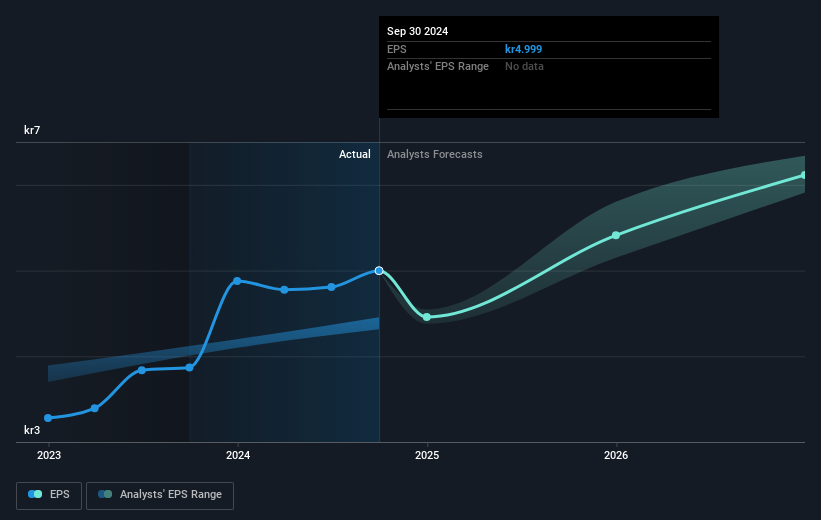Click the Analysts' EPS Range legend swatch icon
This screenshot has width=821, height=520.
(105, 494)
